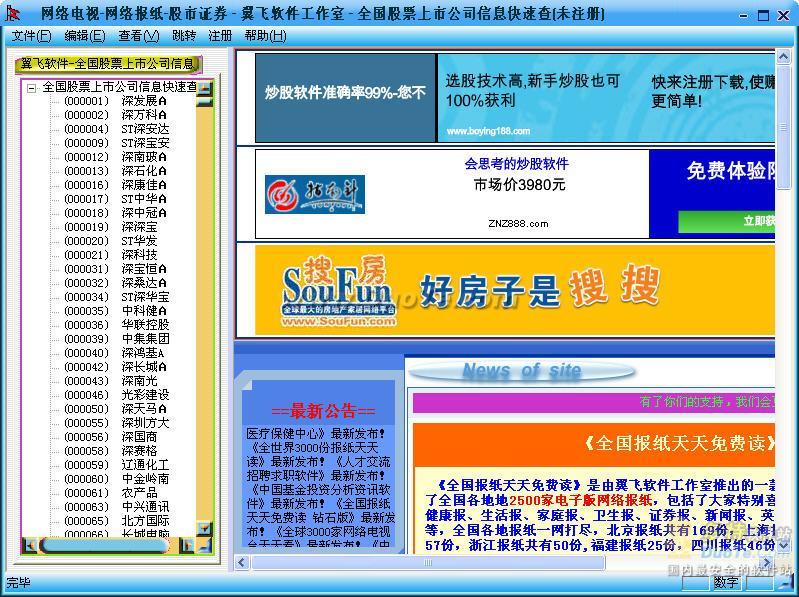Select stock (000055) 深圳方大
The height and width of the screenshot is (597, 799).
117,423
